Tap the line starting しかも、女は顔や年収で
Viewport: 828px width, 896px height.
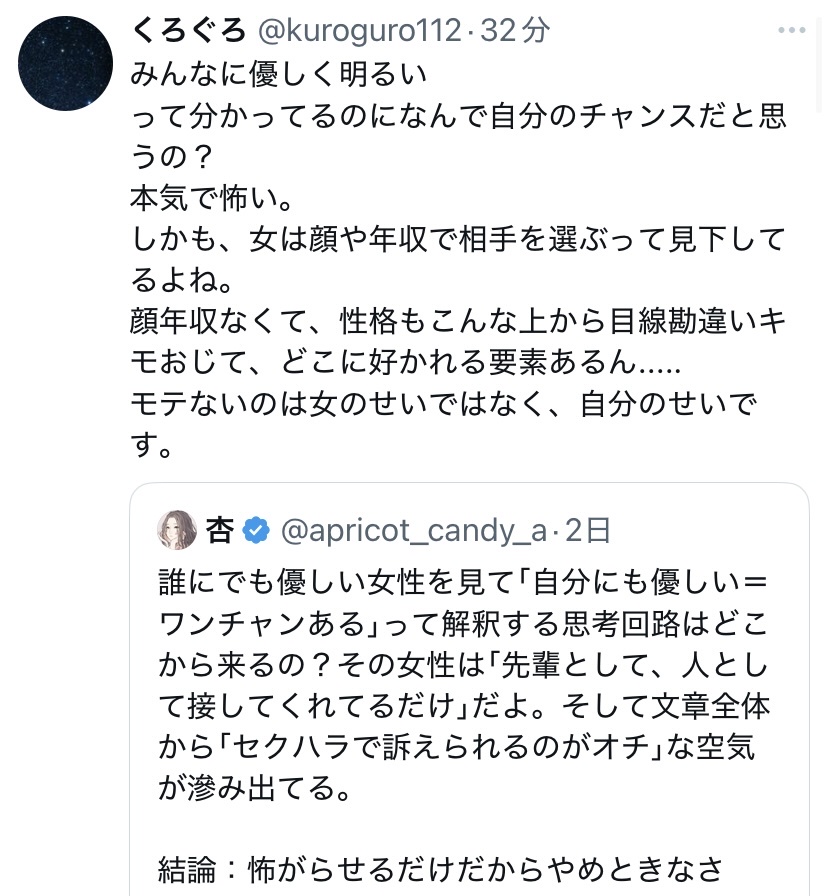click(458, 239)
